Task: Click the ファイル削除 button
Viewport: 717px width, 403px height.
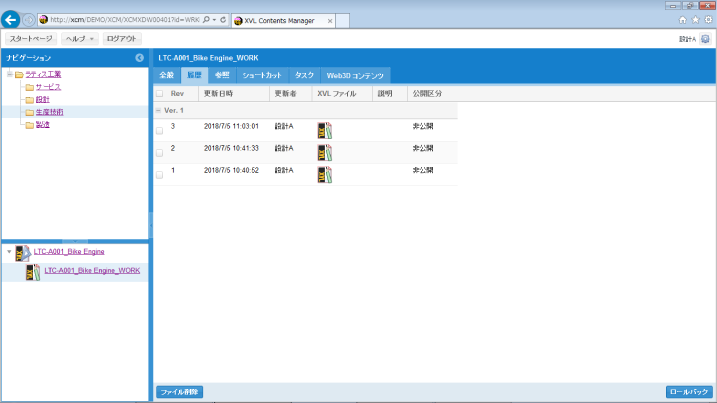Action: click(179, 392)
